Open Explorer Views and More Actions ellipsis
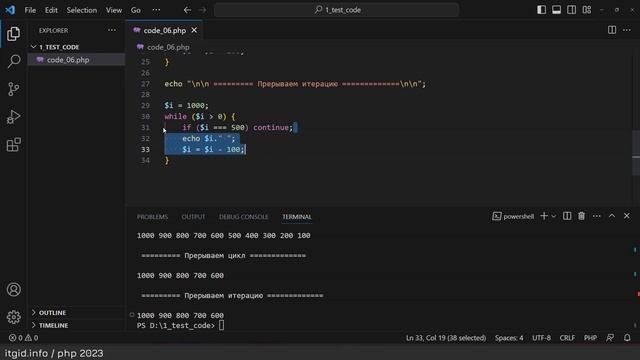 coord(112,30)
